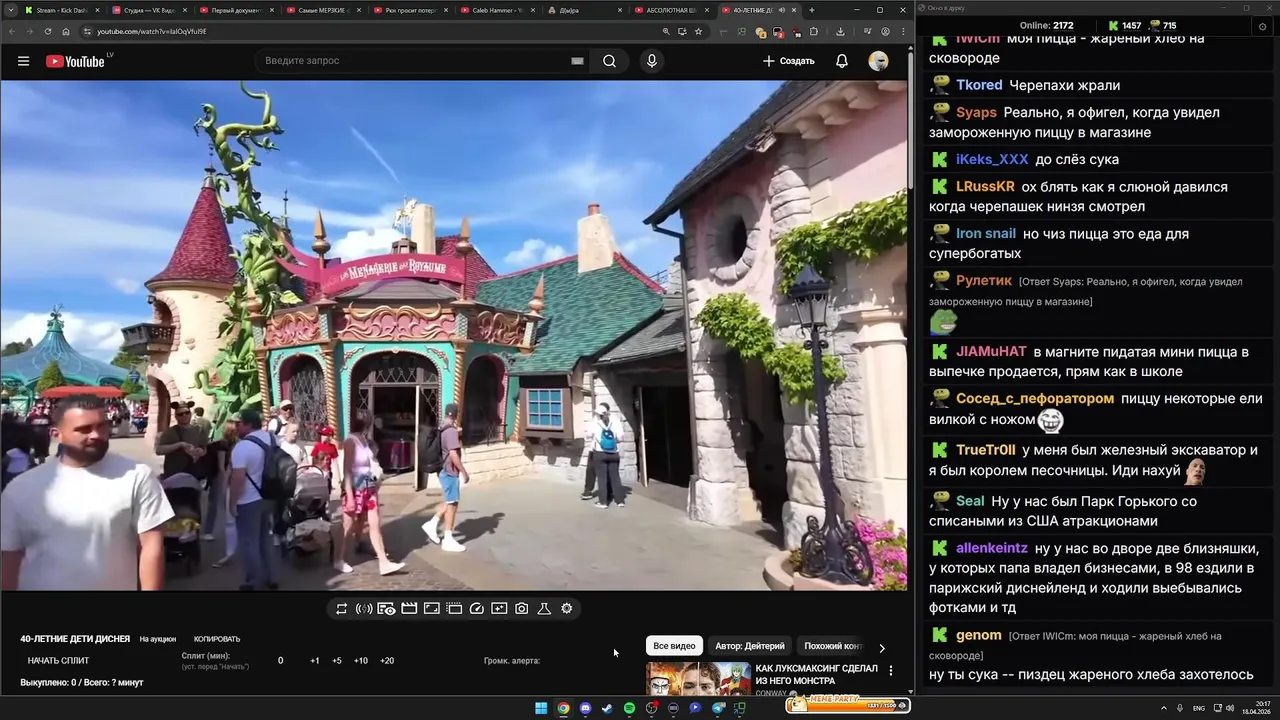Open a new browser tab with plus
This screenshot has height=720, width=1280.
pos(811,10)
